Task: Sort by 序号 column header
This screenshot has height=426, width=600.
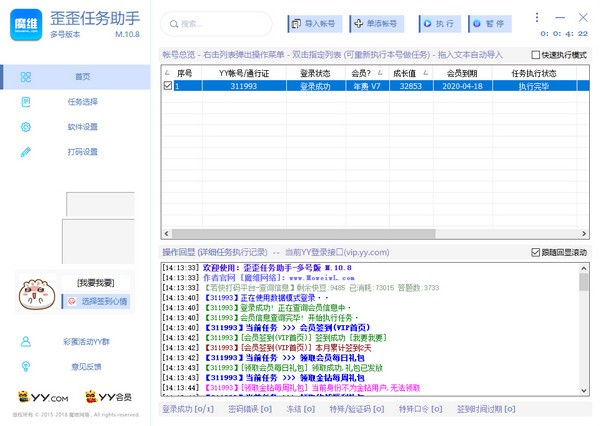Action: click(x=184, y=73)
